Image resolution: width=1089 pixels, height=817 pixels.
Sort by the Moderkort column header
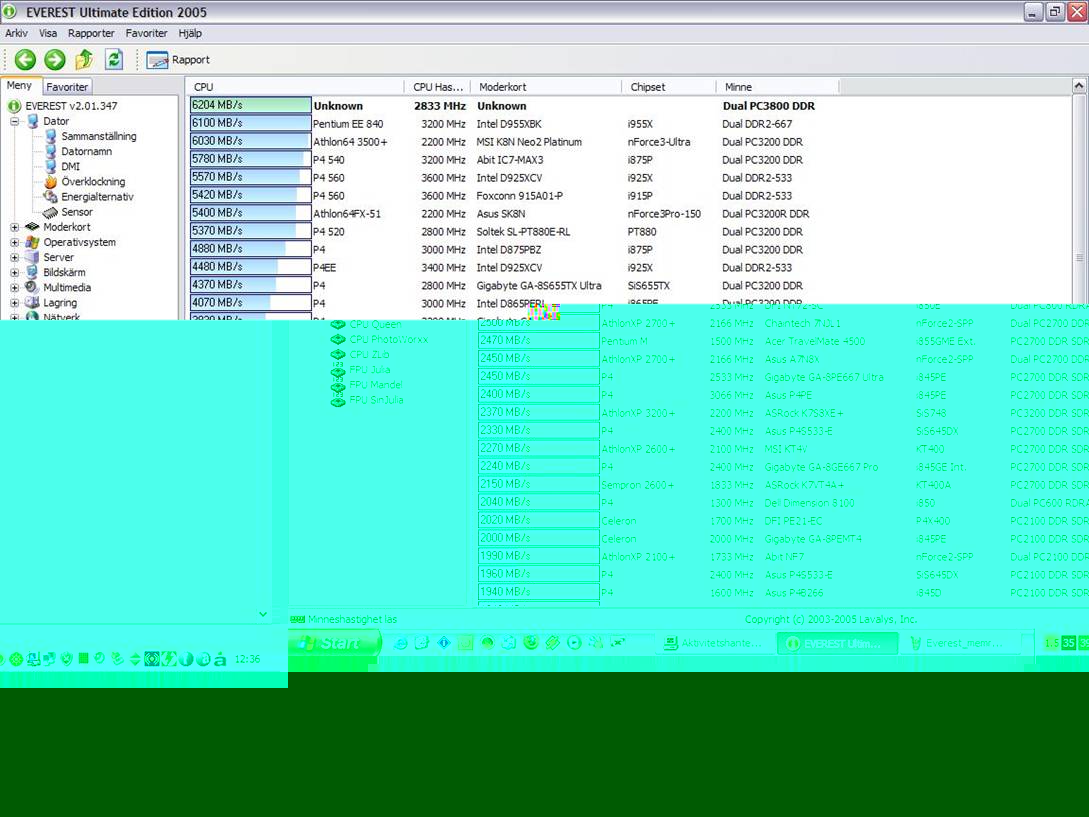547,87
